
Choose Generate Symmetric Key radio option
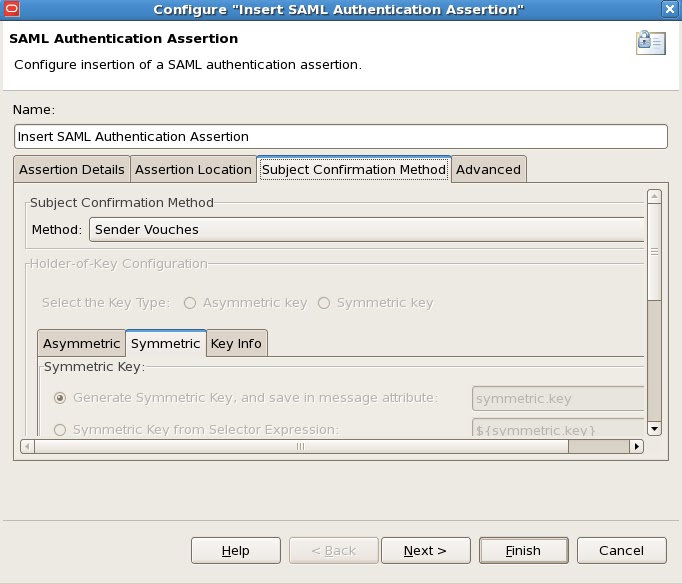pos(60,398)
